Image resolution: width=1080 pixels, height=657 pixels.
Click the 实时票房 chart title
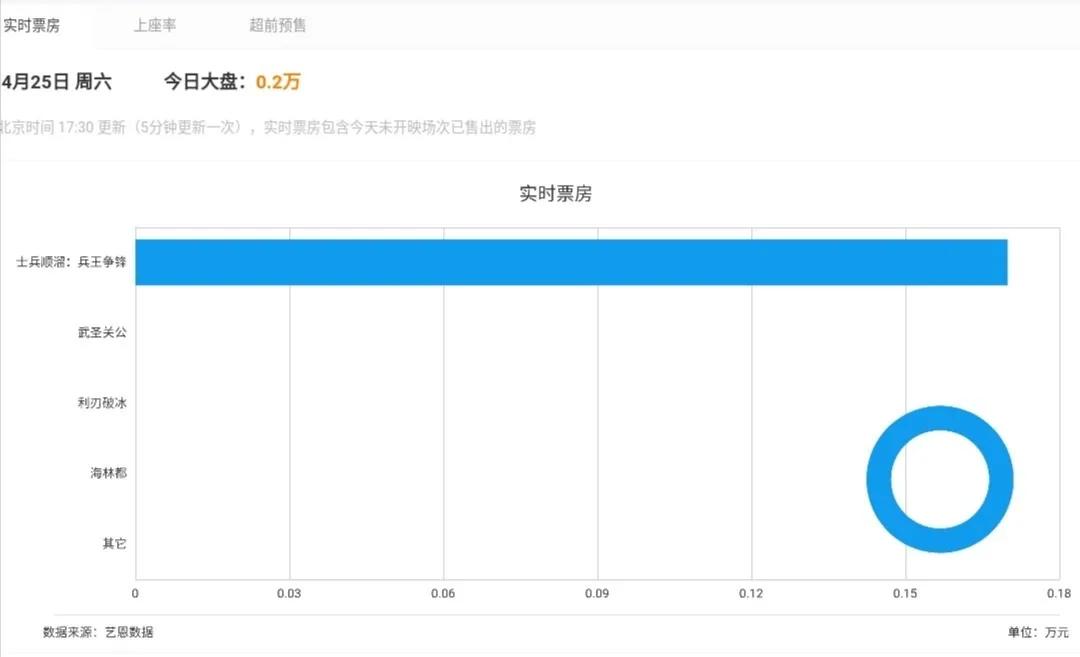556,194
